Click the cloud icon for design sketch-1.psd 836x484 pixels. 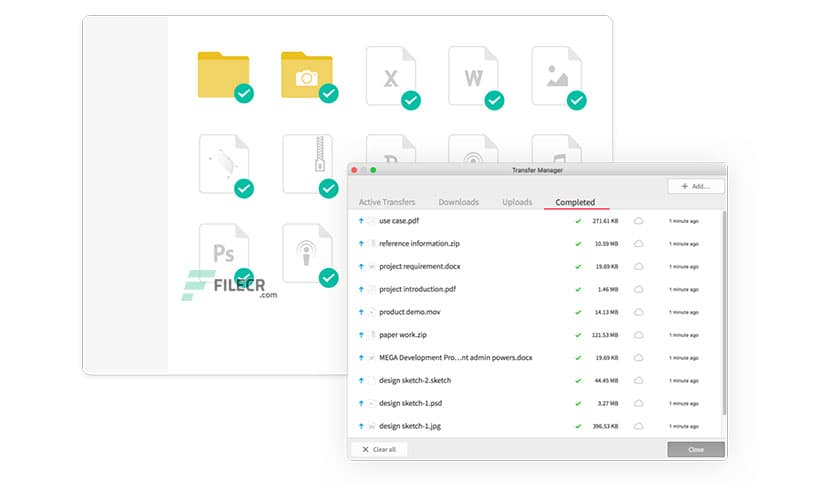[x=638, y=404]
